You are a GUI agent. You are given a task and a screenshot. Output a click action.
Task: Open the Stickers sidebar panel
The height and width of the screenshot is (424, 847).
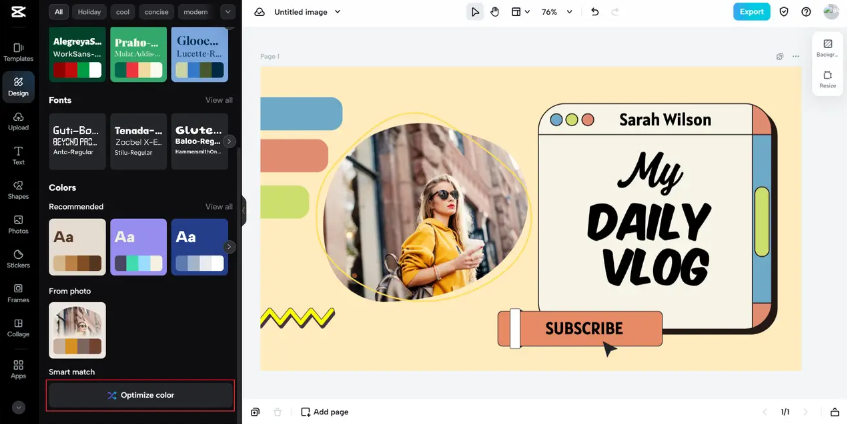click(x=18, y=259)
